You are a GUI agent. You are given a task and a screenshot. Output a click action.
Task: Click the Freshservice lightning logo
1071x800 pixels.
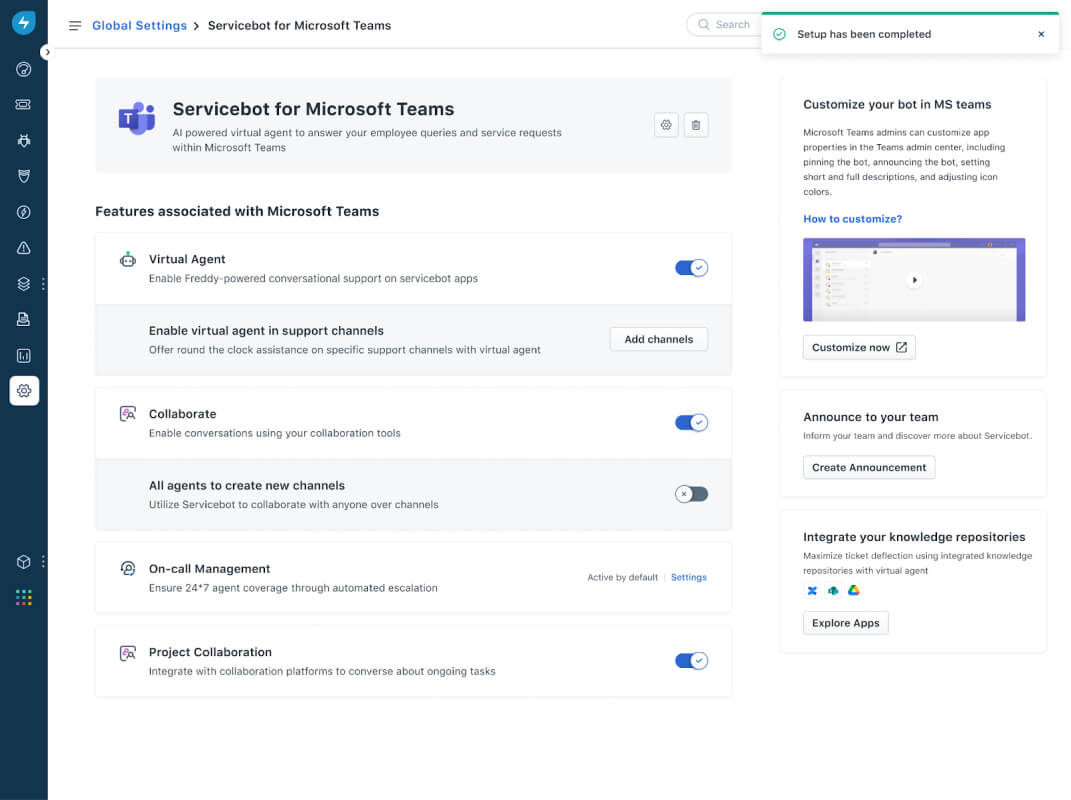coord(23,23)
